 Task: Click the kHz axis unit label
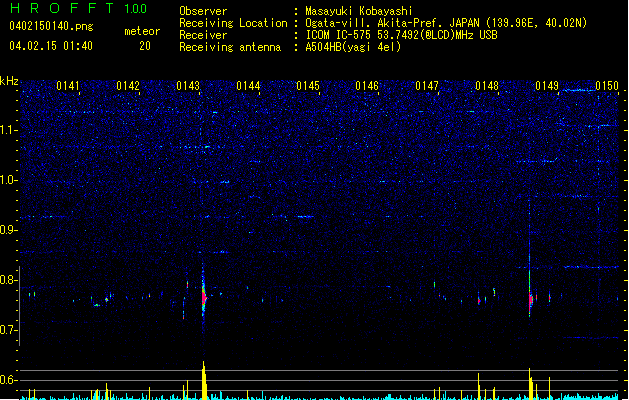(x=9, y=81)
